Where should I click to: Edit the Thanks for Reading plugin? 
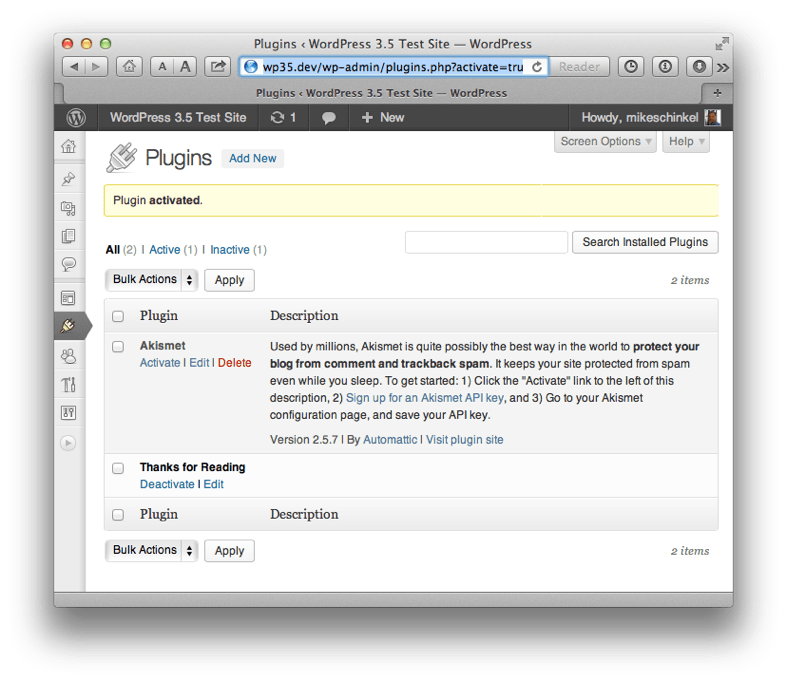pos(214,484)
